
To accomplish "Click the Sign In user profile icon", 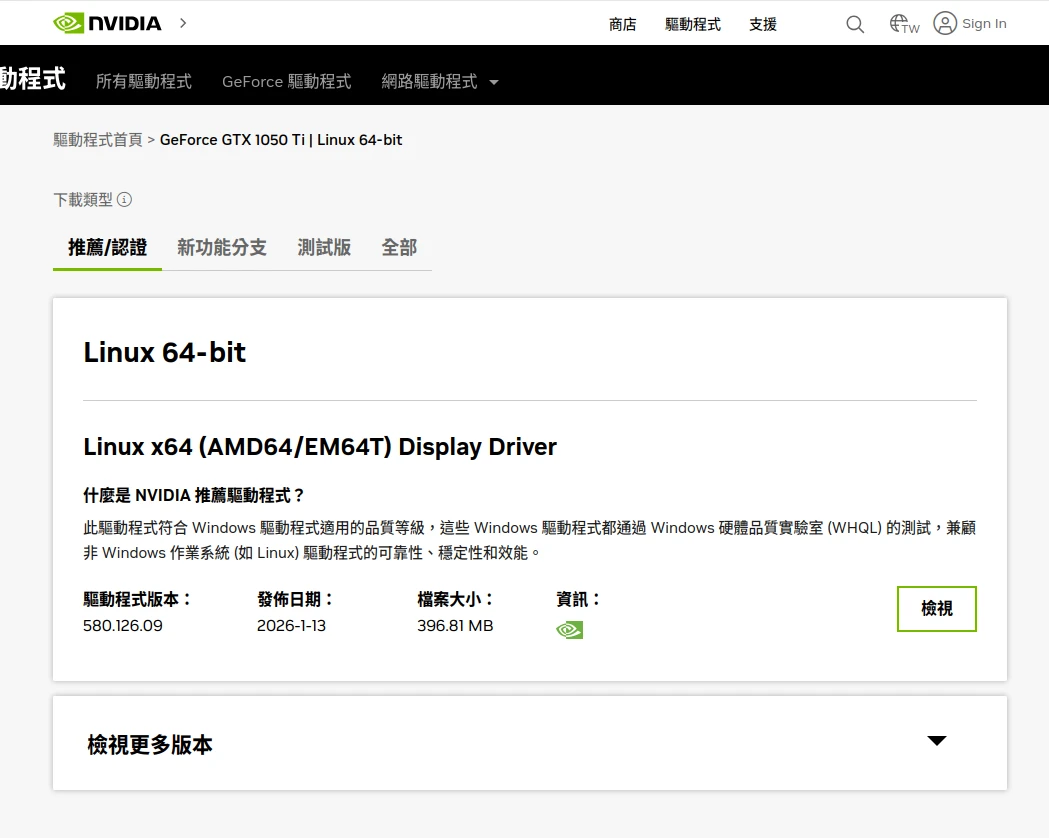I will [945, 23].
